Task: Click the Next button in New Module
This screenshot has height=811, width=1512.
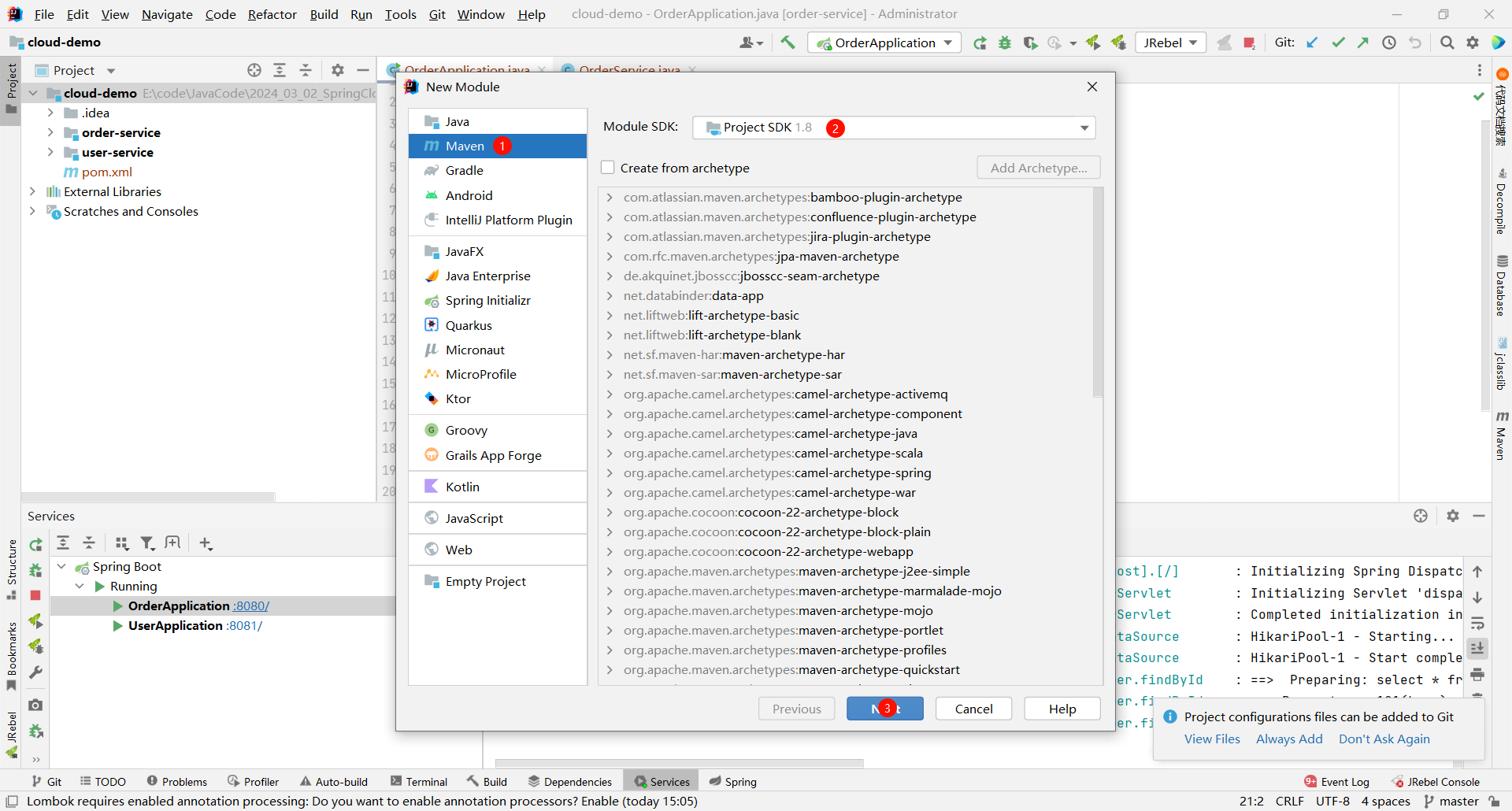Action: (885, 709)
